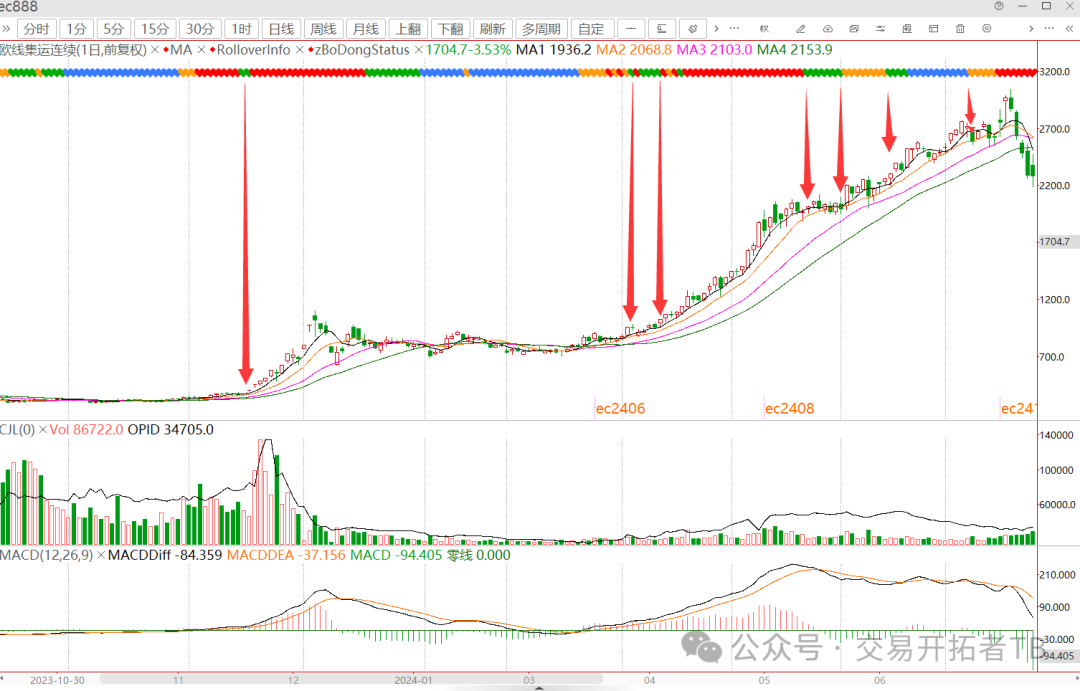
Task: Remove the MACD(12,26,9) indicator
Action: (x=101, y=555)
